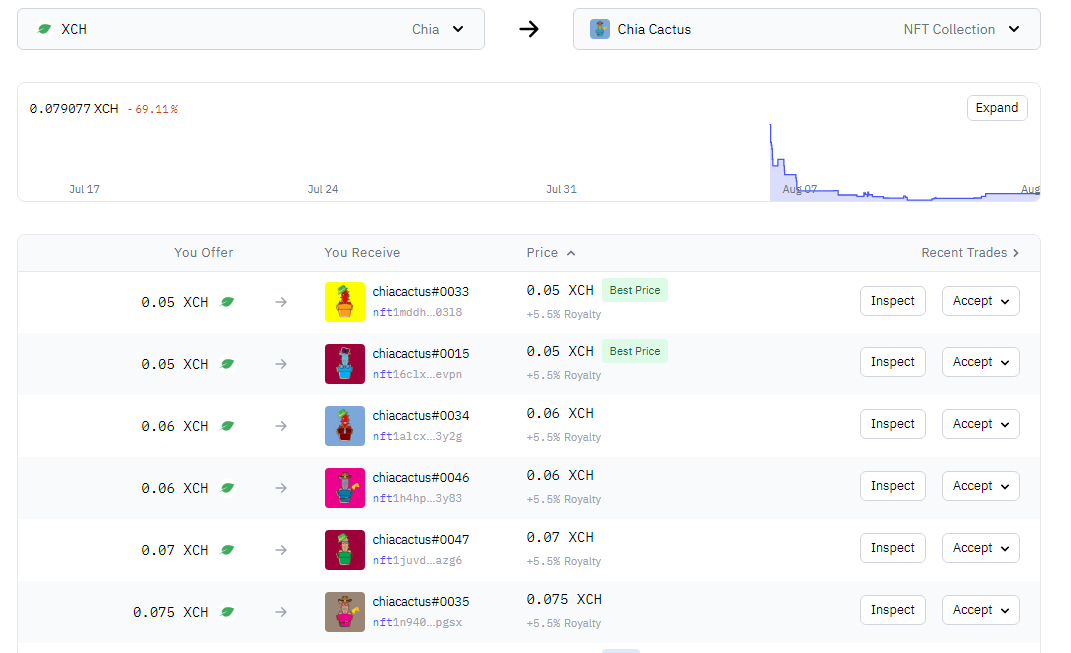
Task: Inspect the chiacactus#0046 offer
Action: point(893,486)
